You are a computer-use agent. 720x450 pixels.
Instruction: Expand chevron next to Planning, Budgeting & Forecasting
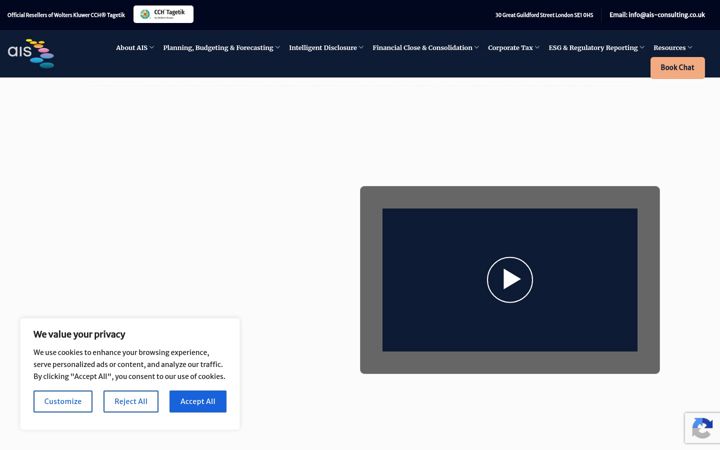point(277,47)
